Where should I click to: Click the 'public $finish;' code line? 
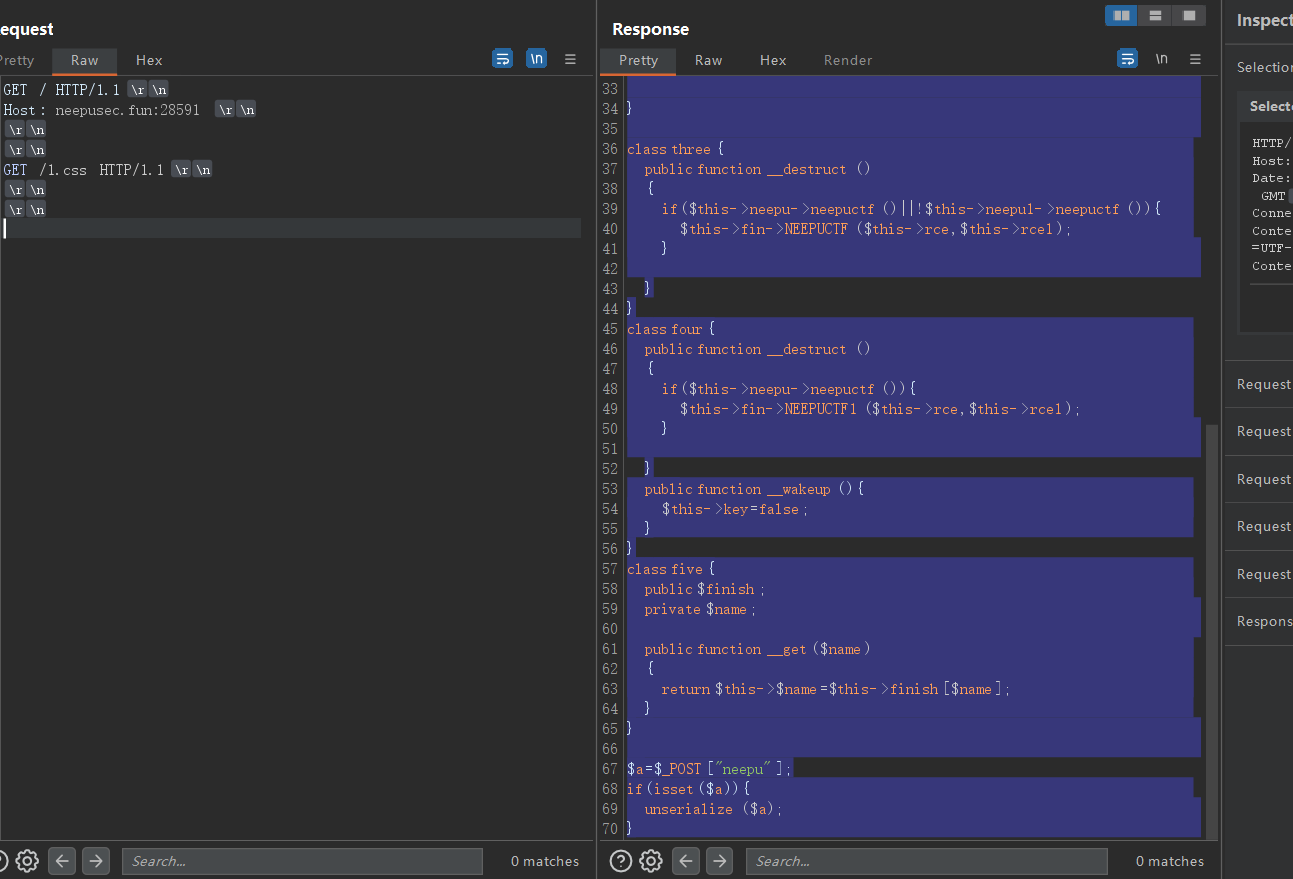704,589
